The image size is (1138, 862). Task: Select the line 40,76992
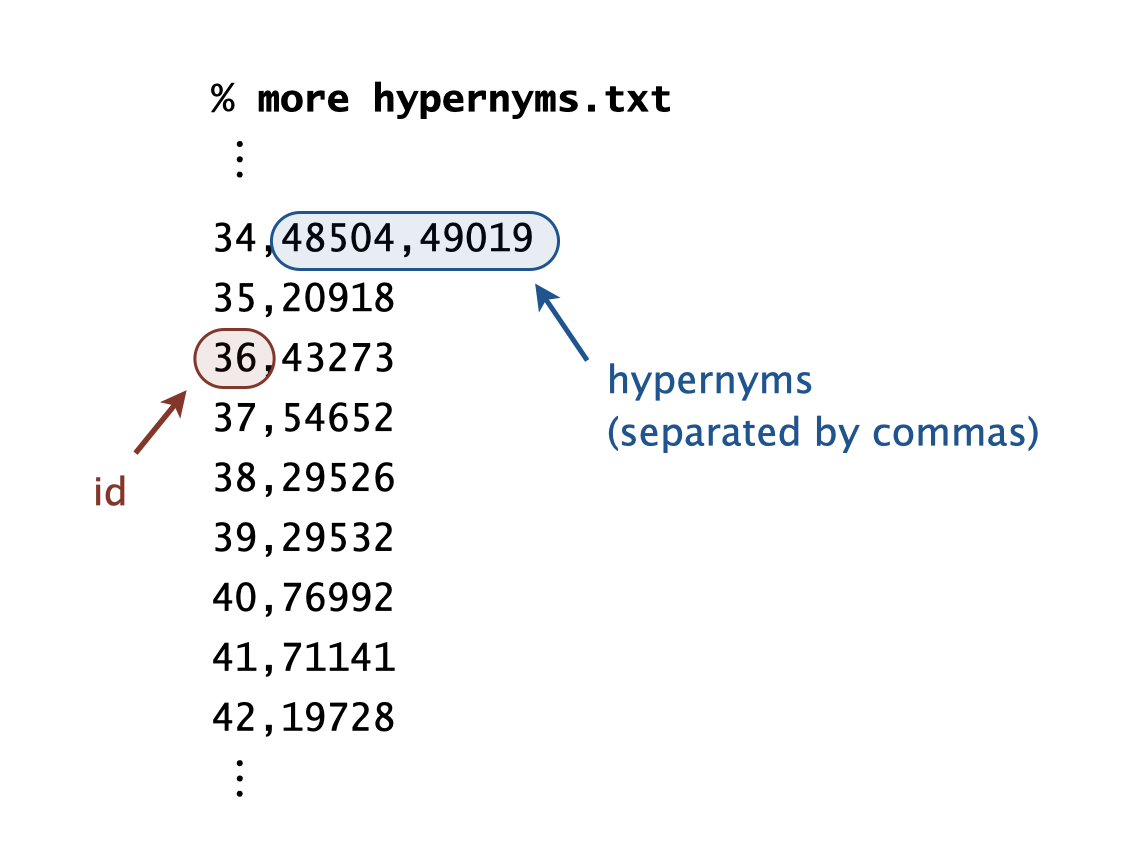pos(304,598)
